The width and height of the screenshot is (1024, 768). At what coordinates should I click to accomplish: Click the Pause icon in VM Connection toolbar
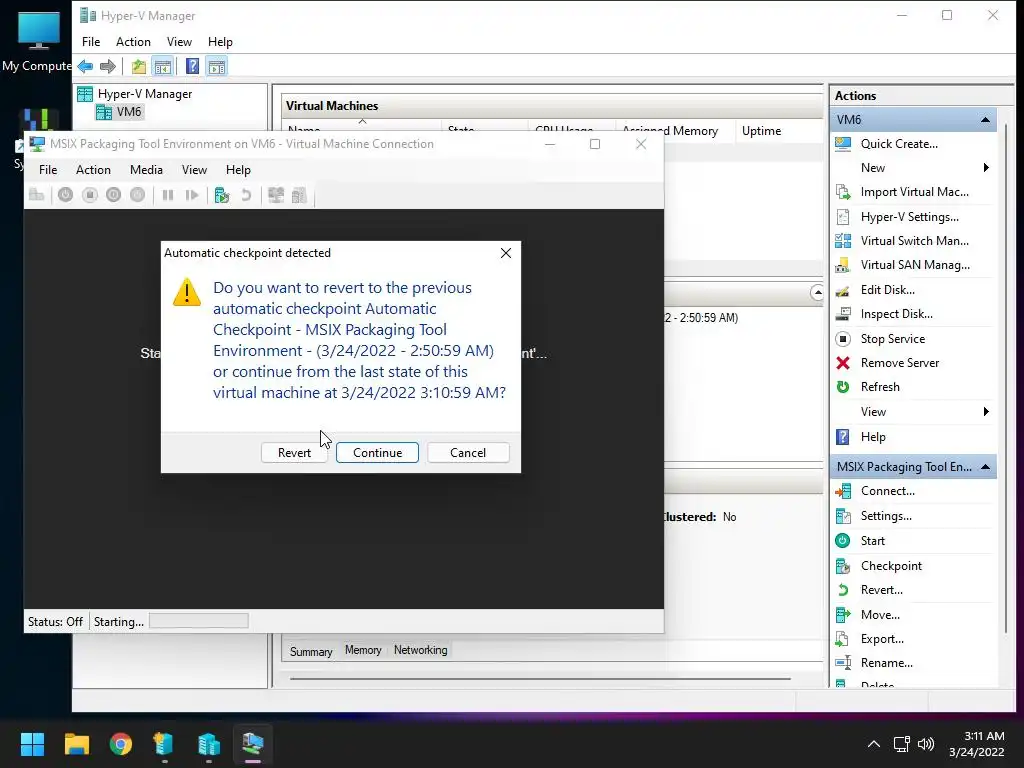(x=168, y=195)
